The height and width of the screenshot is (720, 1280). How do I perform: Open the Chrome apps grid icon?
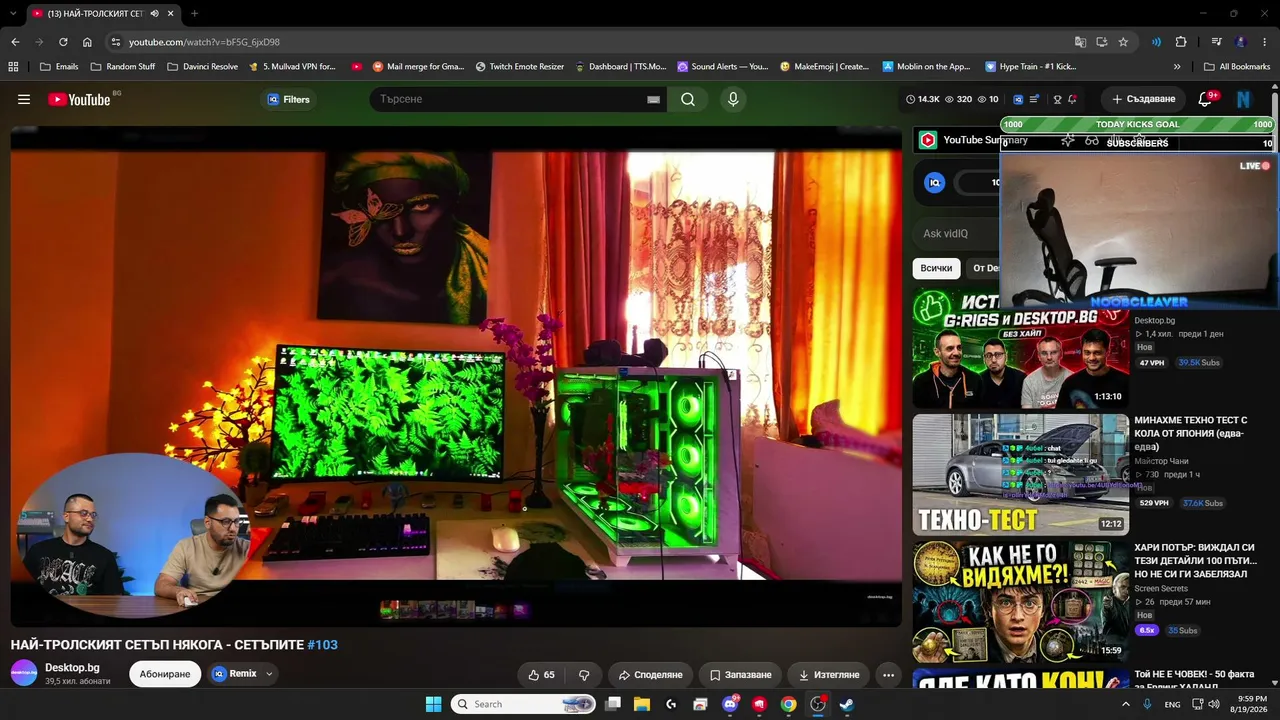13,67
